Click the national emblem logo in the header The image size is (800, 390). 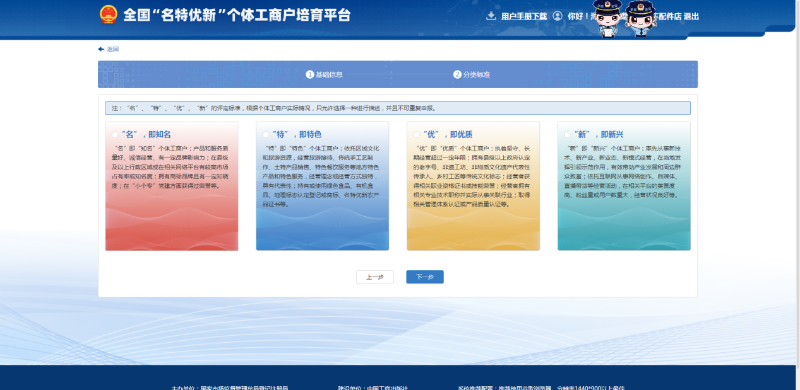coord(108,14)
